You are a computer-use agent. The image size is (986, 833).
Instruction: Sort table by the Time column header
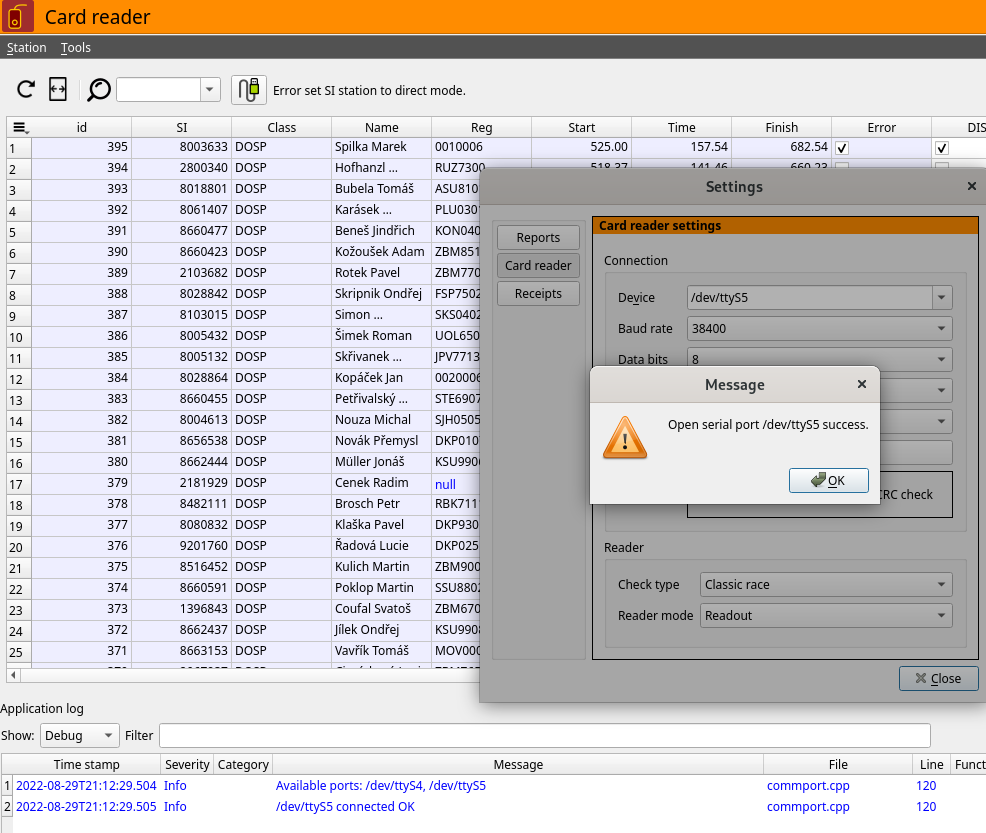pyautogui.click(x=681, y=128)
